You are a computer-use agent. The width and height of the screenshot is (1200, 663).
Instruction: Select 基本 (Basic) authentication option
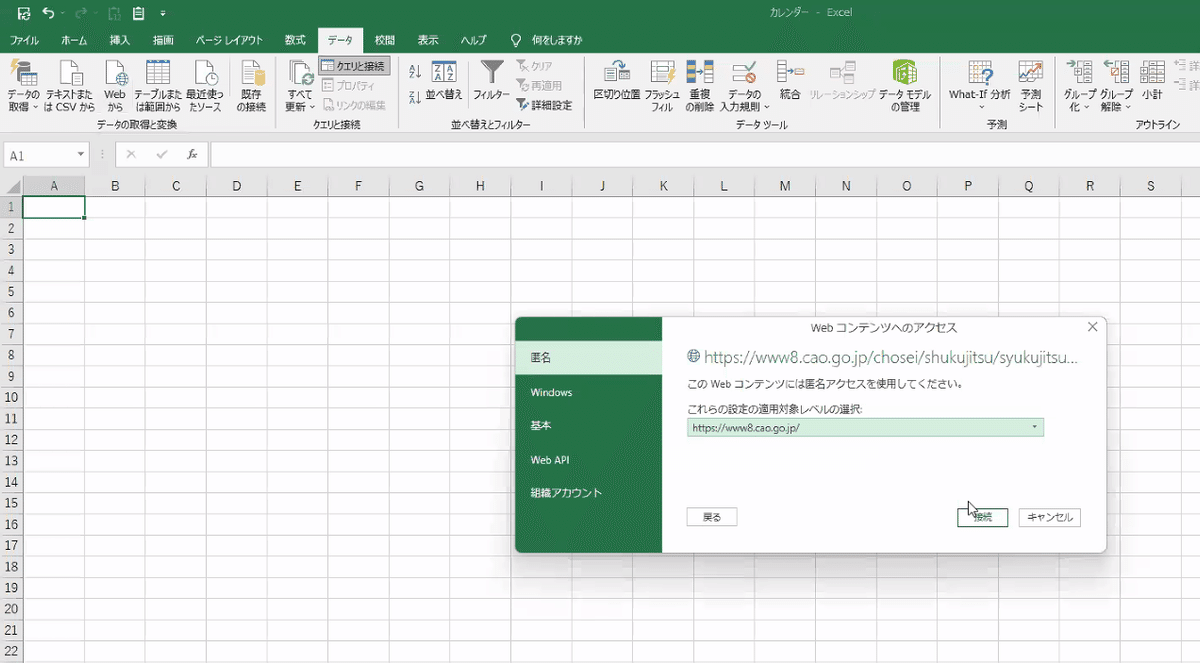[x=589, y=425]
